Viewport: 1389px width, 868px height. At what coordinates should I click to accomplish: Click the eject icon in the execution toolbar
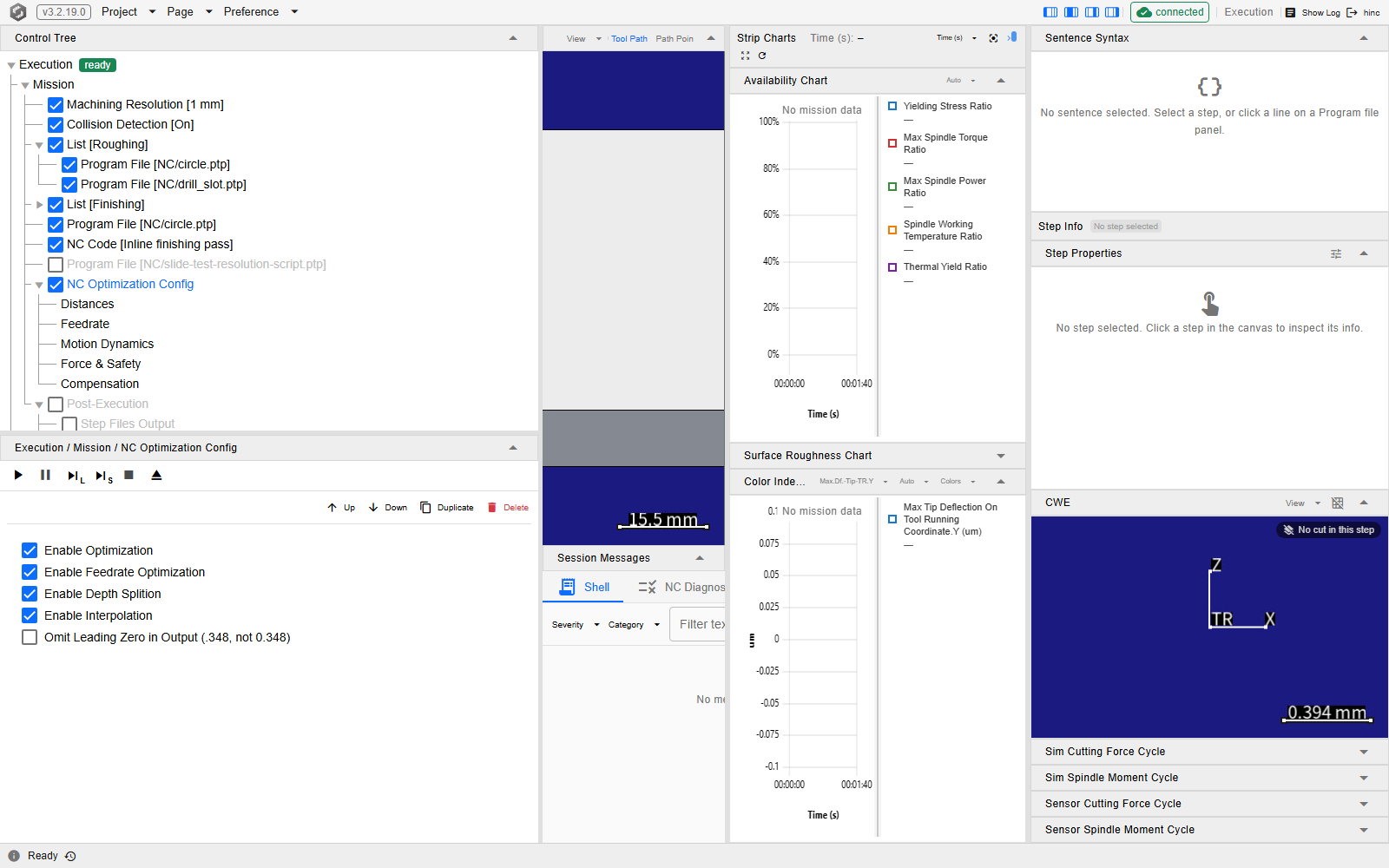(156, 475)
